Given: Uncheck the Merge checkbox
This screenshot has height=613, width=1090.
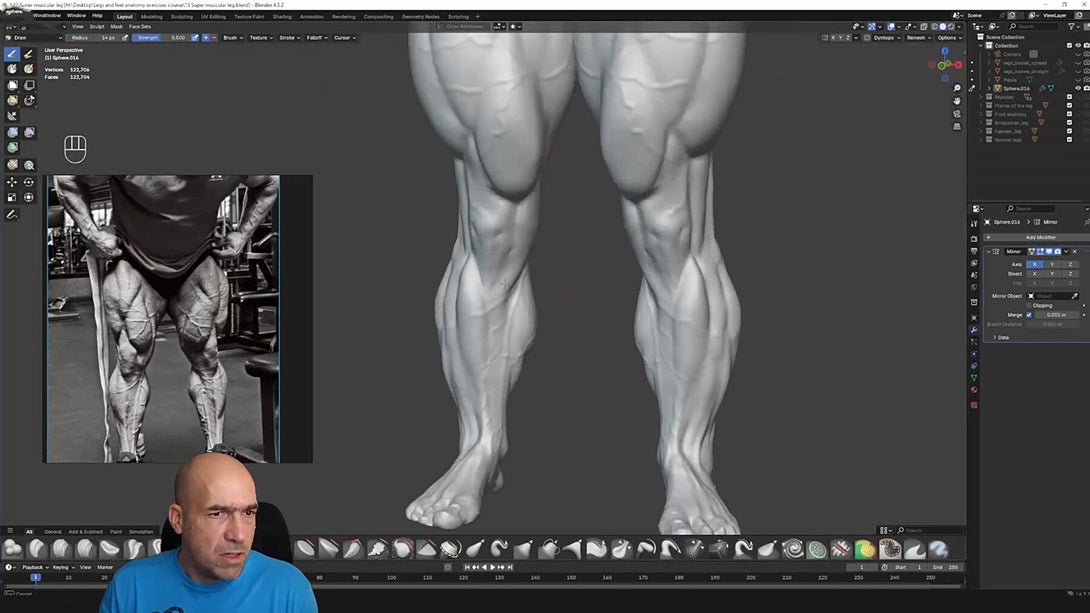Looking at the screenshot, I should point(1030,315).
